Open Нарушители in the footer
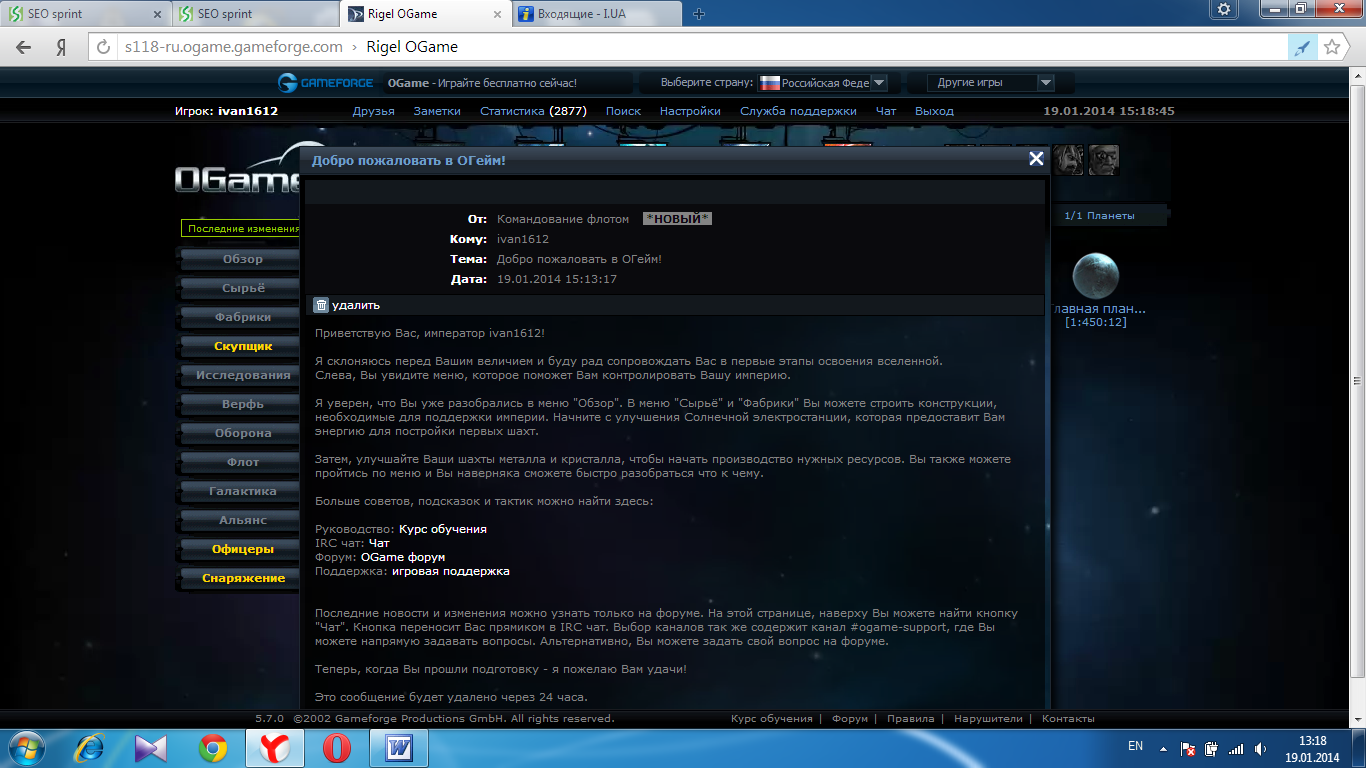Screen dimensions: 1366x768 click(x=988, y=718)
